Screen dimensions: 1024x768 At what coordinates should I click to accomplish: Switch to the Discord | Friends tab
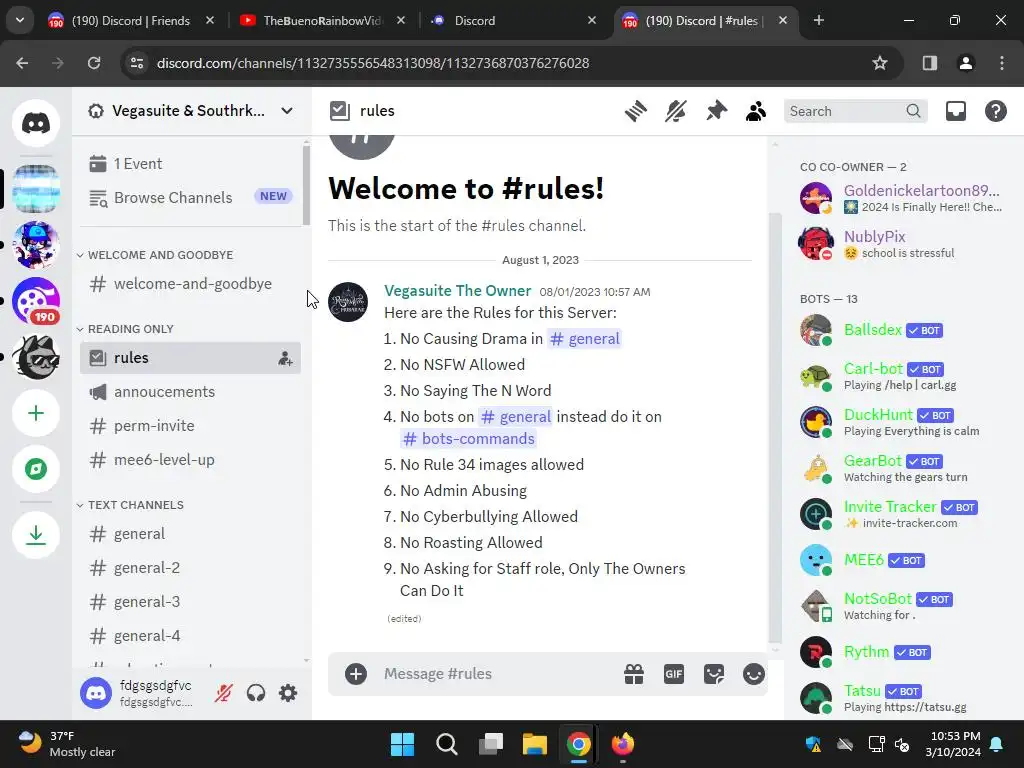(x=131, y=21)
